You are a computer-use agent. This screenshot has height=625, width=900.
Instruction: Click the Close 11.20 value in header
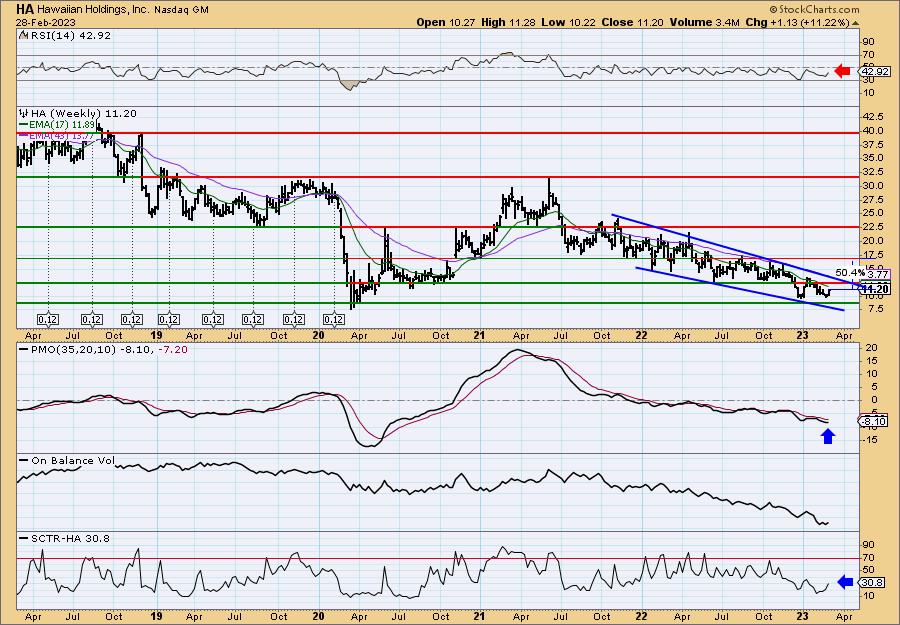[x=633, y=22]
